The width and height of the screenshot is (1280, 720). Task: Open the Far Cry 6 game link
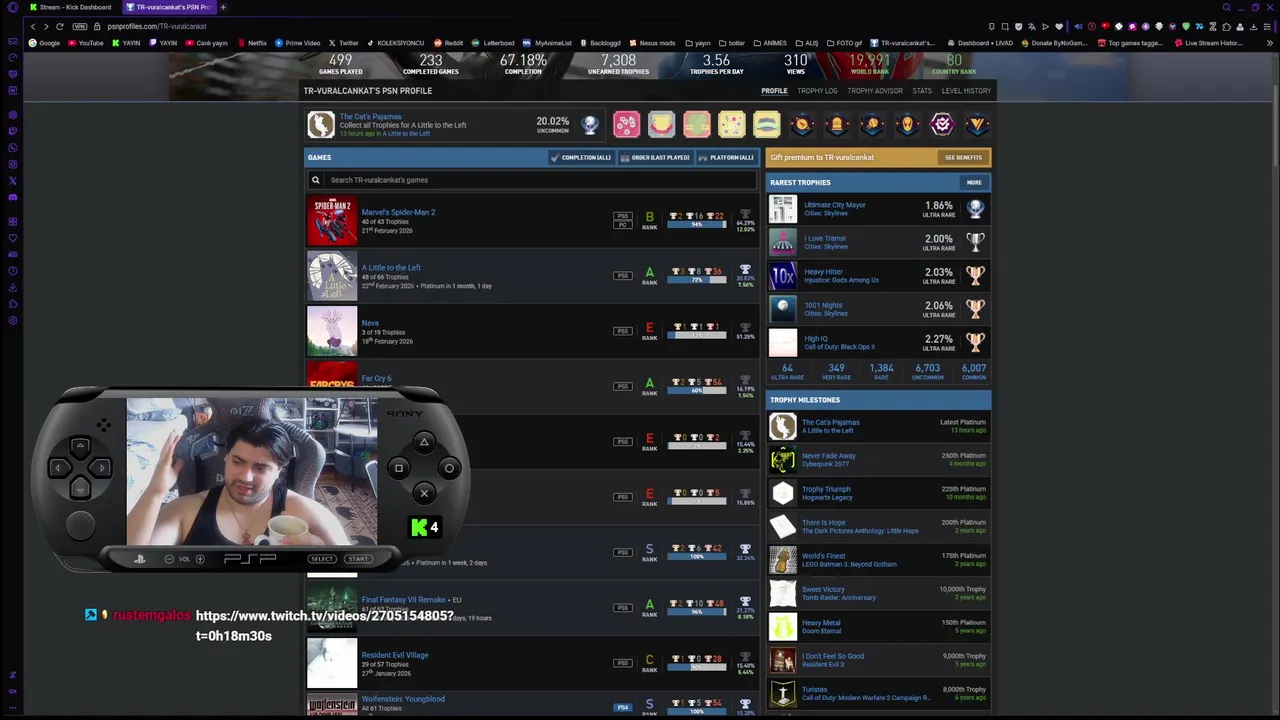click(x=376, y=379)
